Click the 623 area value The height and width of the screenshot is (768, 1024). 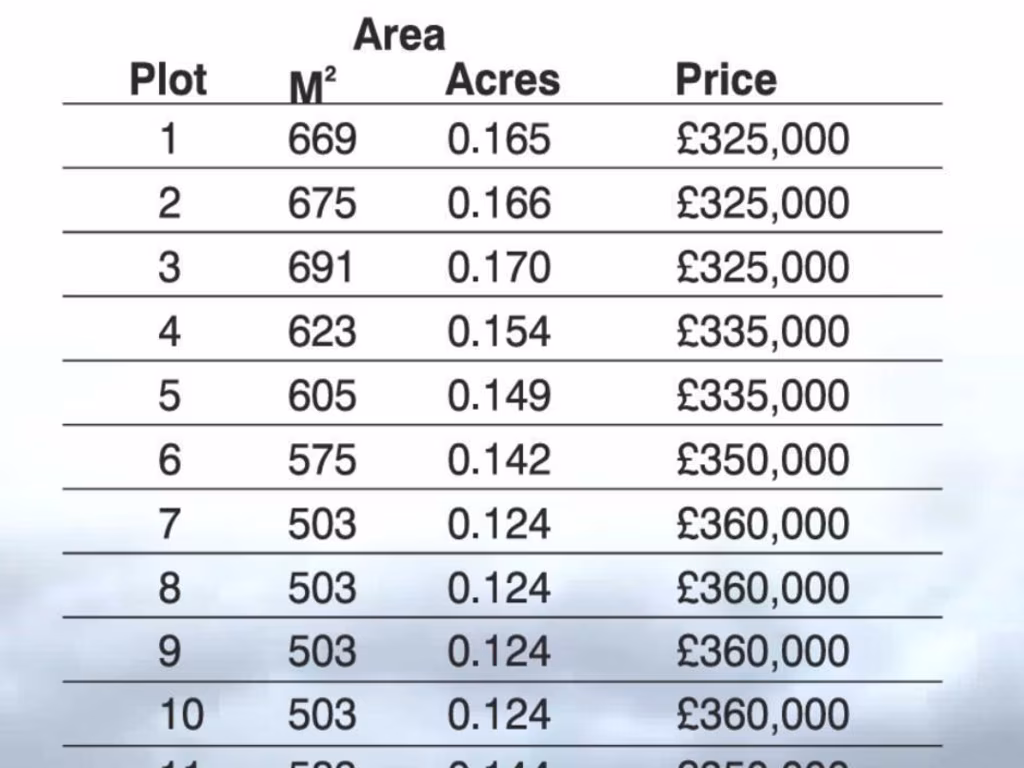322,331
